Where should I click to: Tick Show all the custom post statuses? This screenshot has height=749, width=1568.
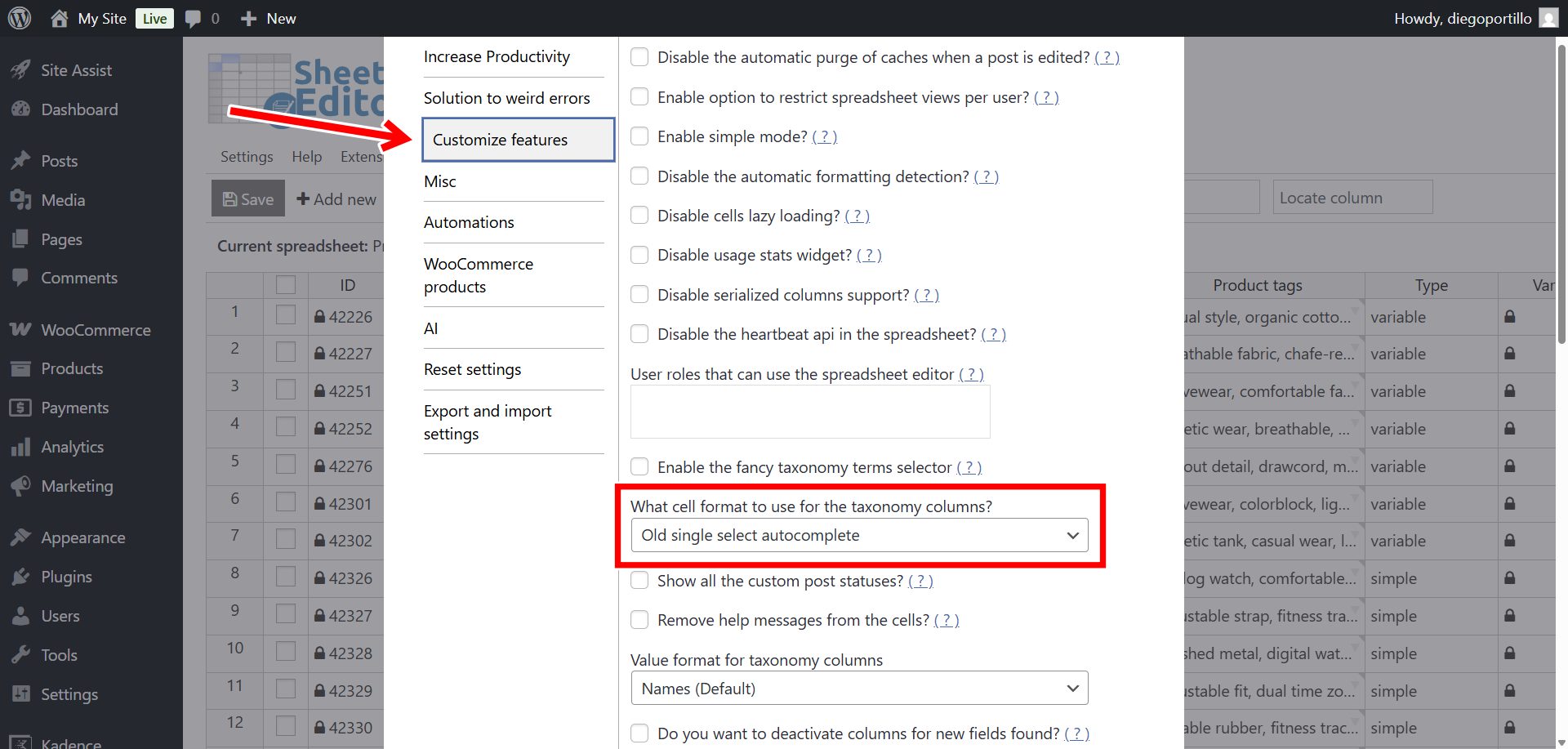point(639,581)
